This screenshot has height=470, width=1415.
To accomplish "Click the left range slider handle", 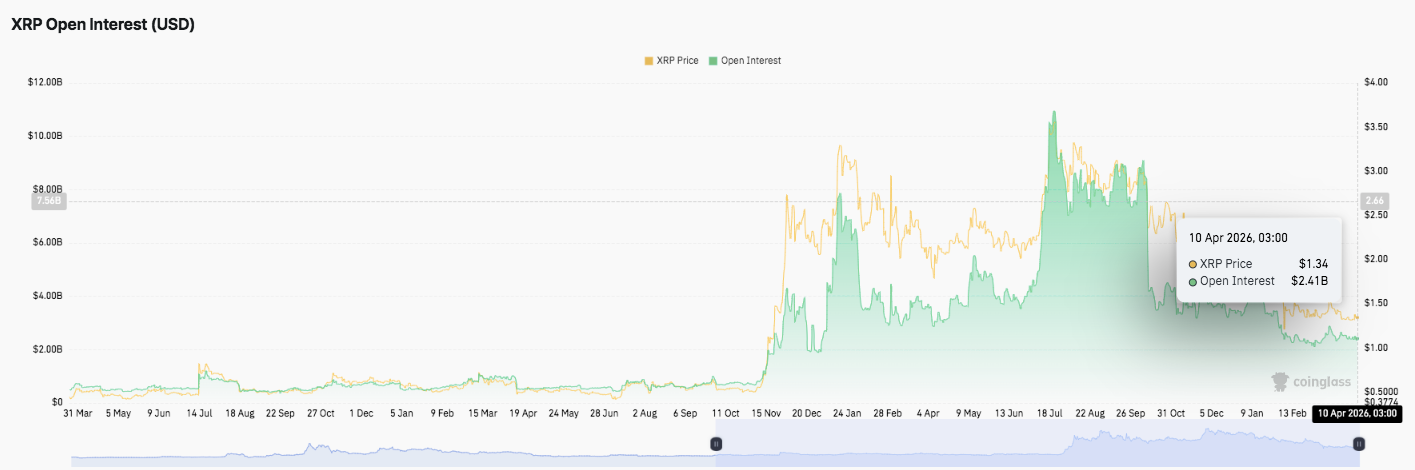I will pyautogui.click(x=716, y=443).
